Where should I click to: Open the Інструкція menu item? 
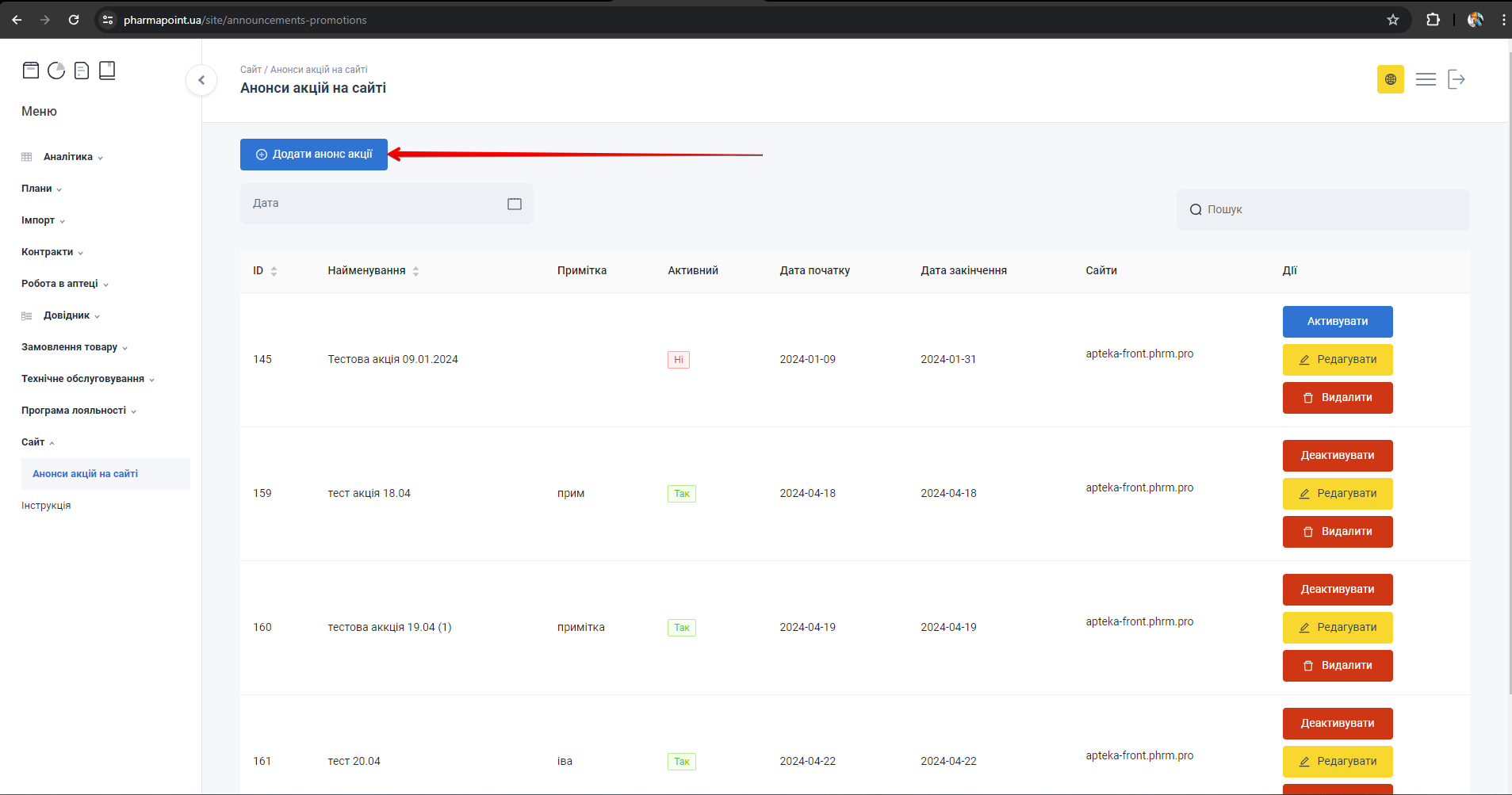[x=46, y=506]
